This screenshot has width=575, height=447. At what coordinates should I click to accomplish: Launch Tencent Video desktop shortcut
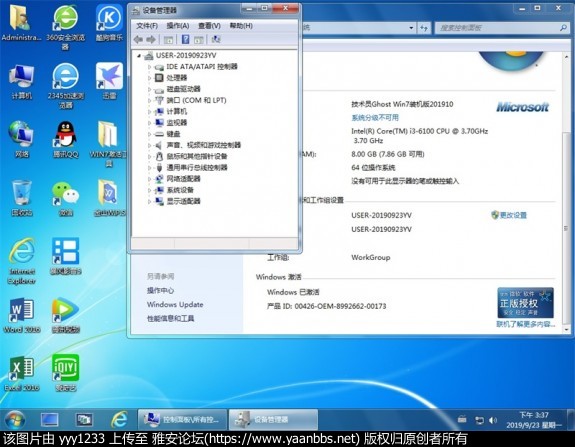[65, 315]
